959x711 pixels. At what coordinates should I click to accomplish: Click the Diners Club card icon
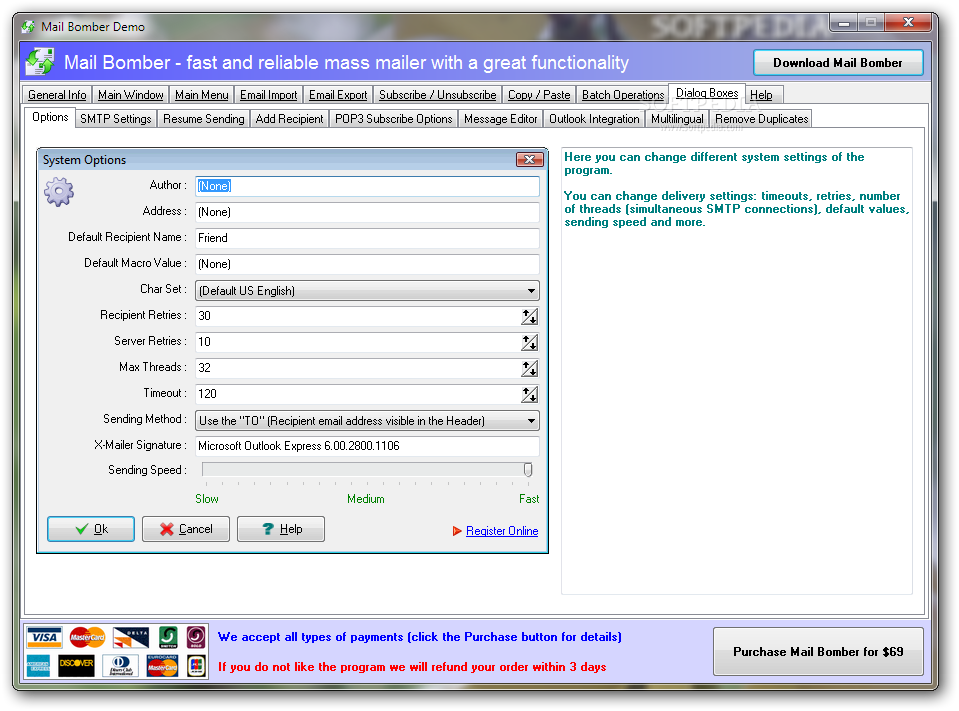click(x=120, y=665)
